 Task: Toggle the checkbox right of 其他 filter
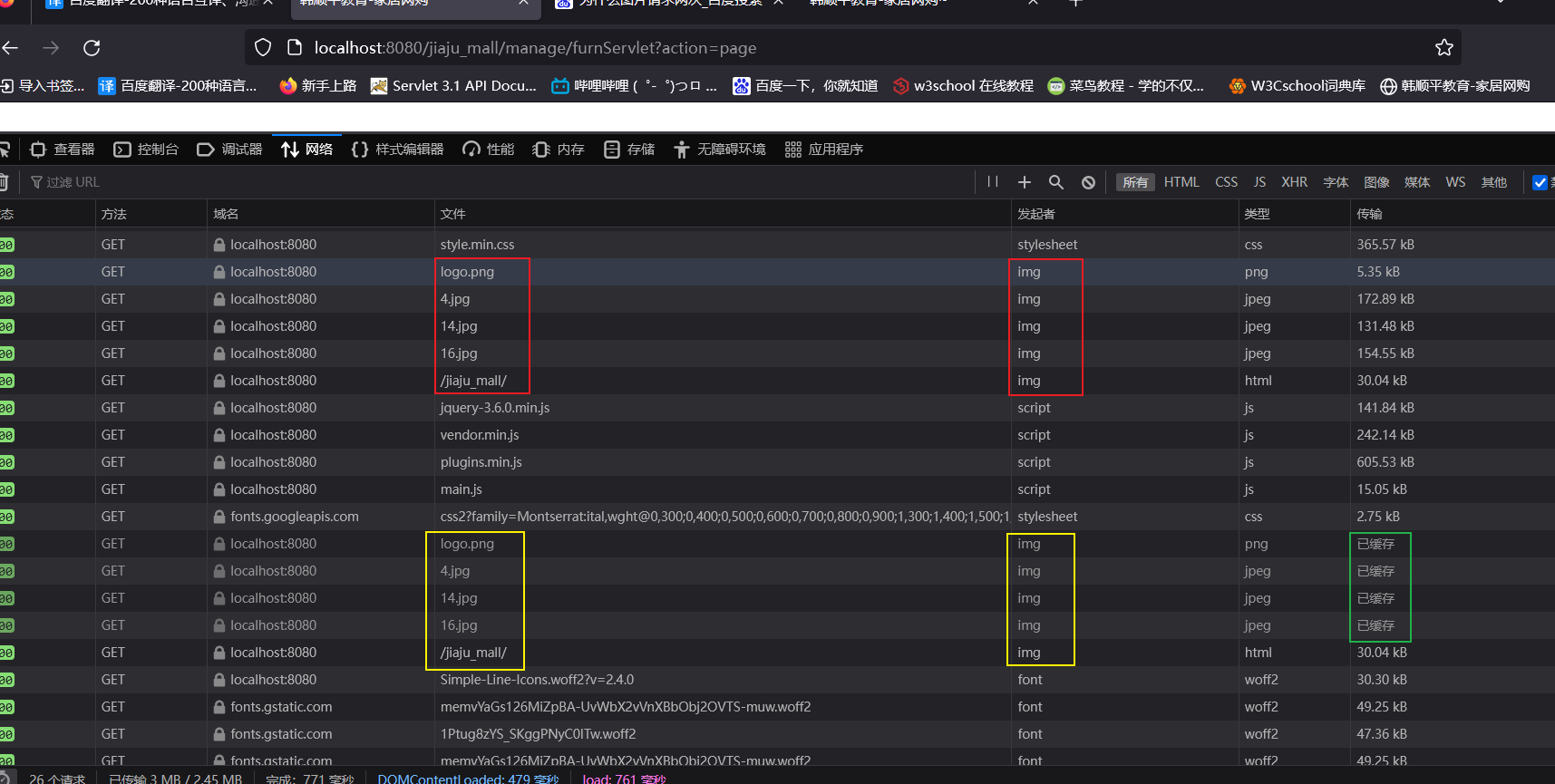(1540, 182)
